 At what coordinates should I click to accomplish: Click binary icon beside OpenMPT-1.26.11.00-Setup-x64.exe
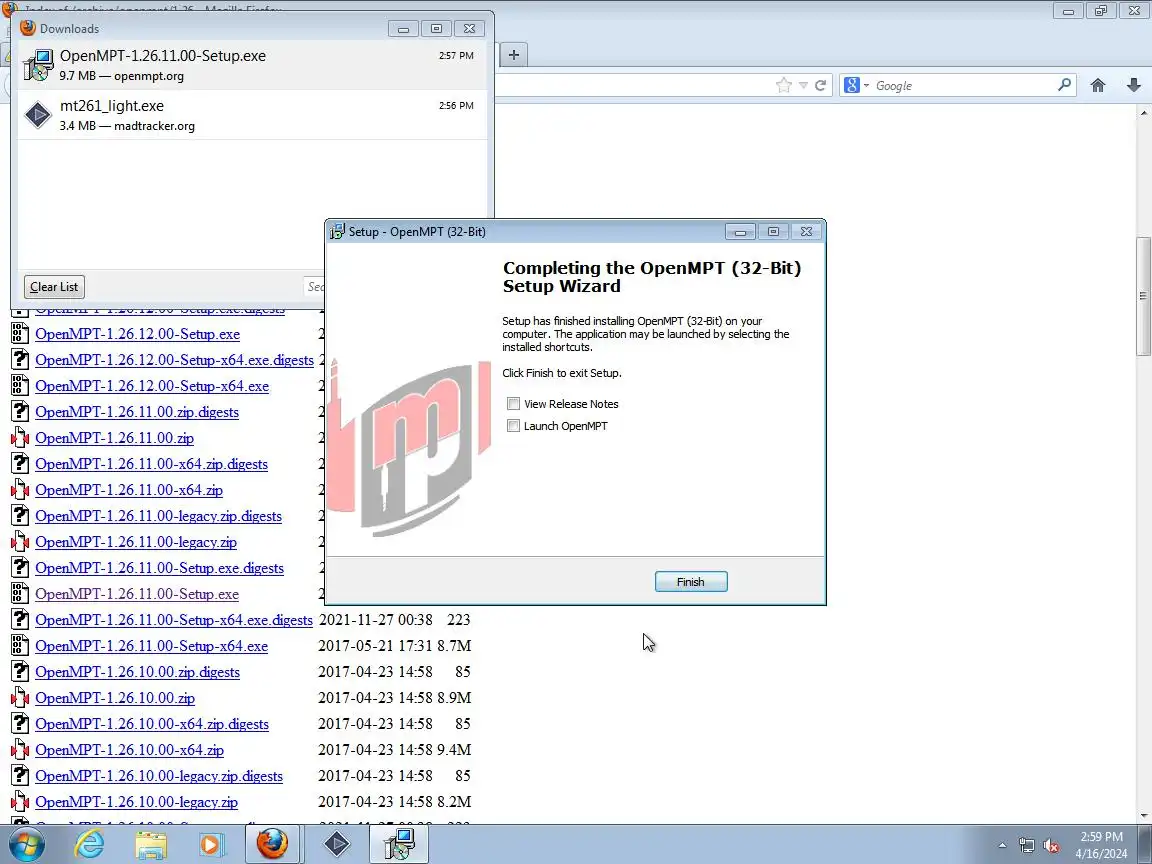[20, 646]
